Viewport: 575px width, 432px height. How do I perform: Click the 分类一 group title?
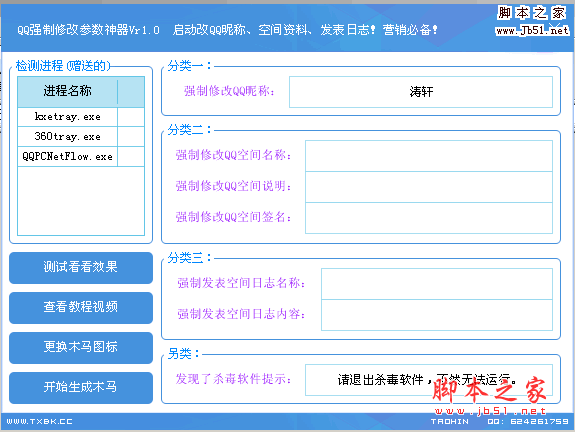pos(189,66)
